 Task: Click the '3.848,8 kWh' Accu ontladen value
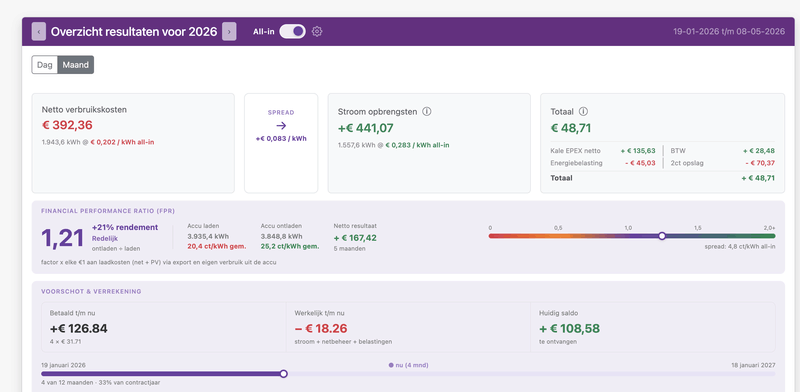(x=281, y=236)
